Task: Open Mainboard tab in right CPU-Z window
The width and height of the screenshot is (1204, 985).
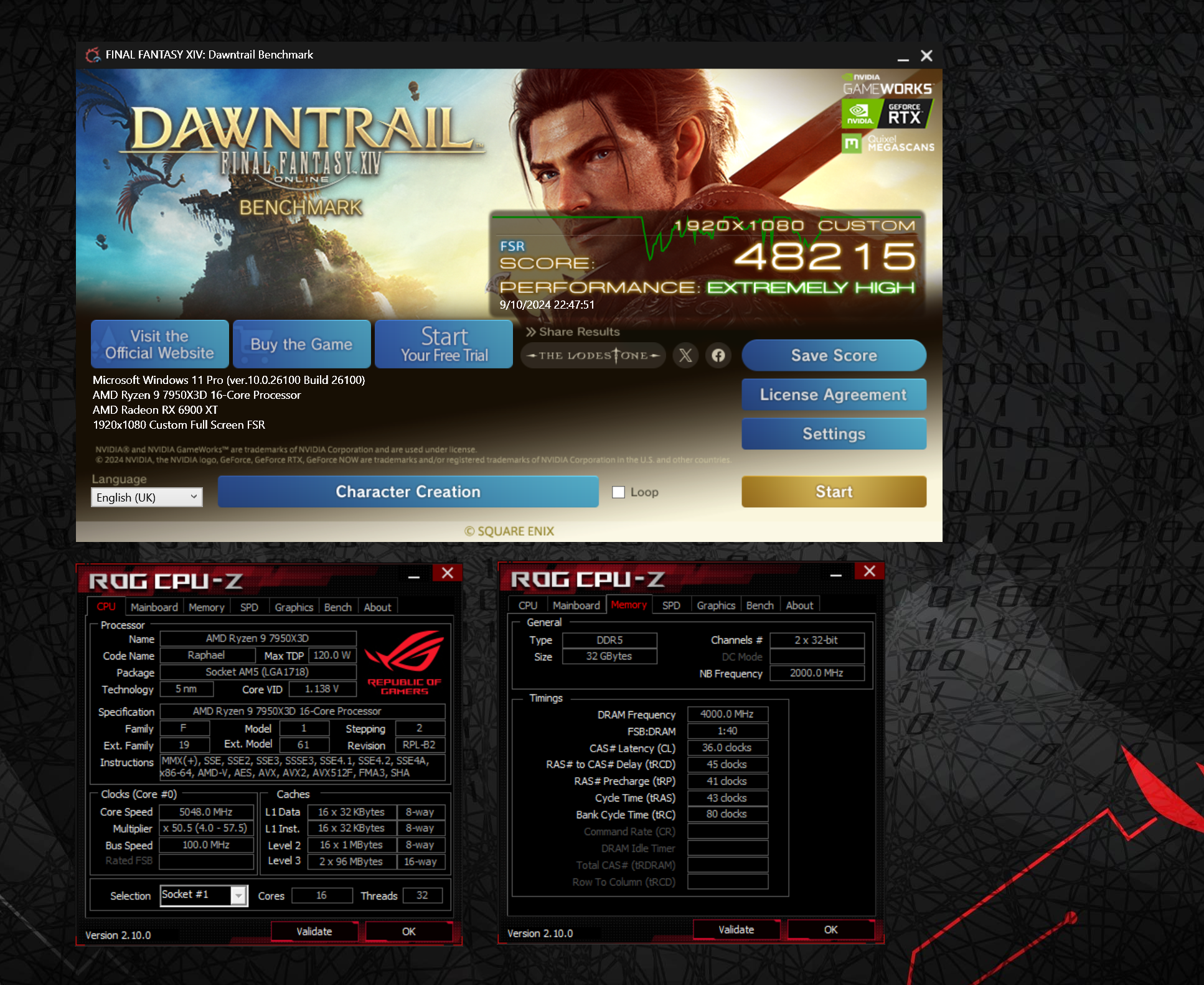Action: click(576, 605)
